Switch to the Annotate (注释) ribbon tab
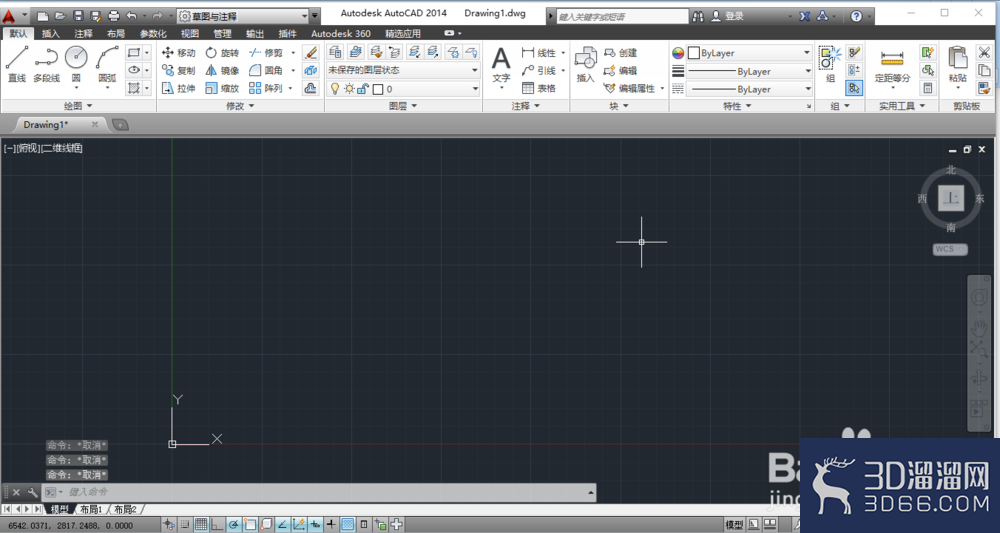 click(83, 34)
